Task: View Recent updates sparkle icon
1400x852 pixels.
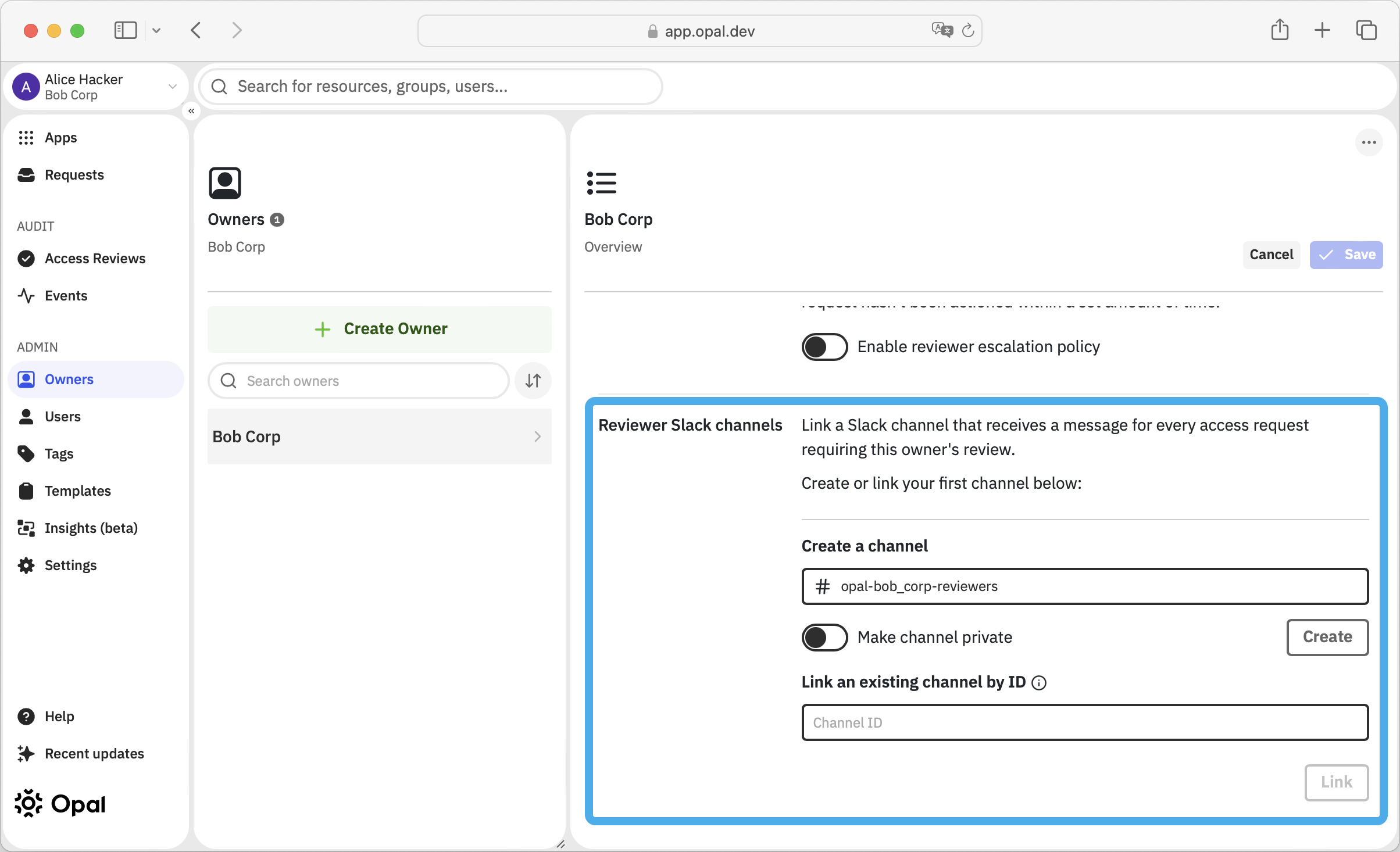Action: click(26, 754)
